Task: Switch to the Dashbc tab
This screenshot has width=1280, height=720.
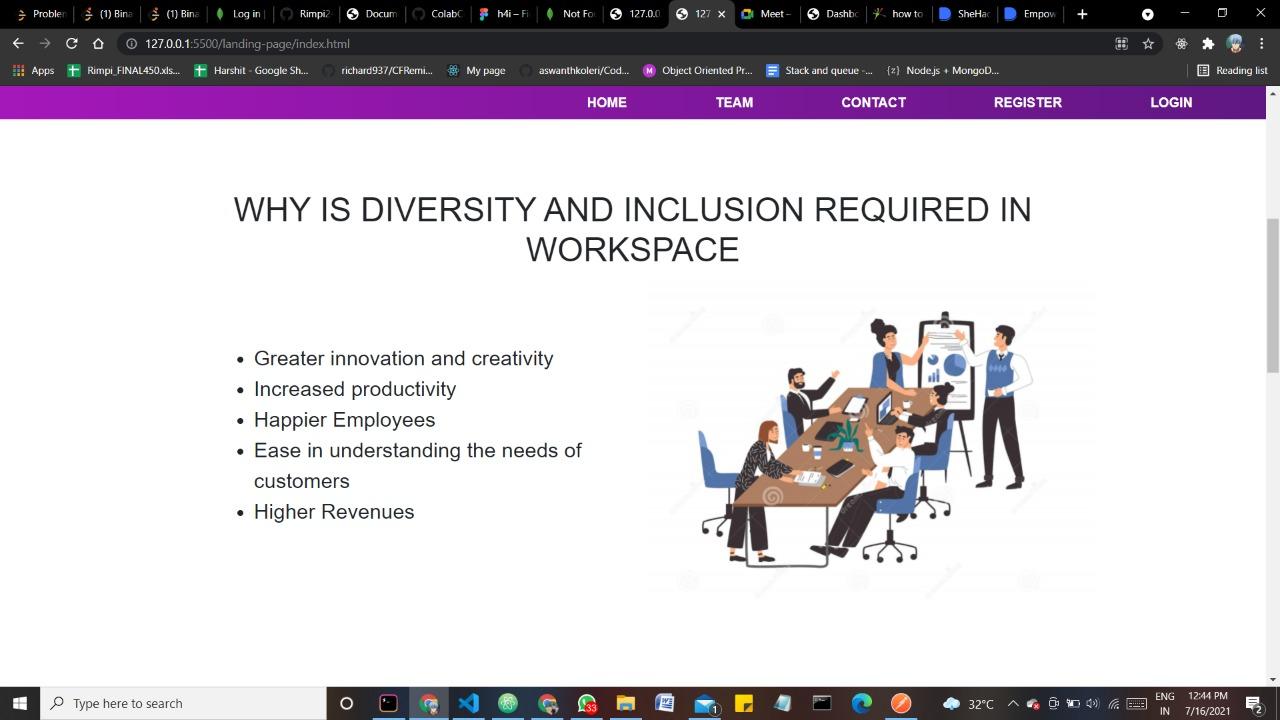Action: coord(833,14)
